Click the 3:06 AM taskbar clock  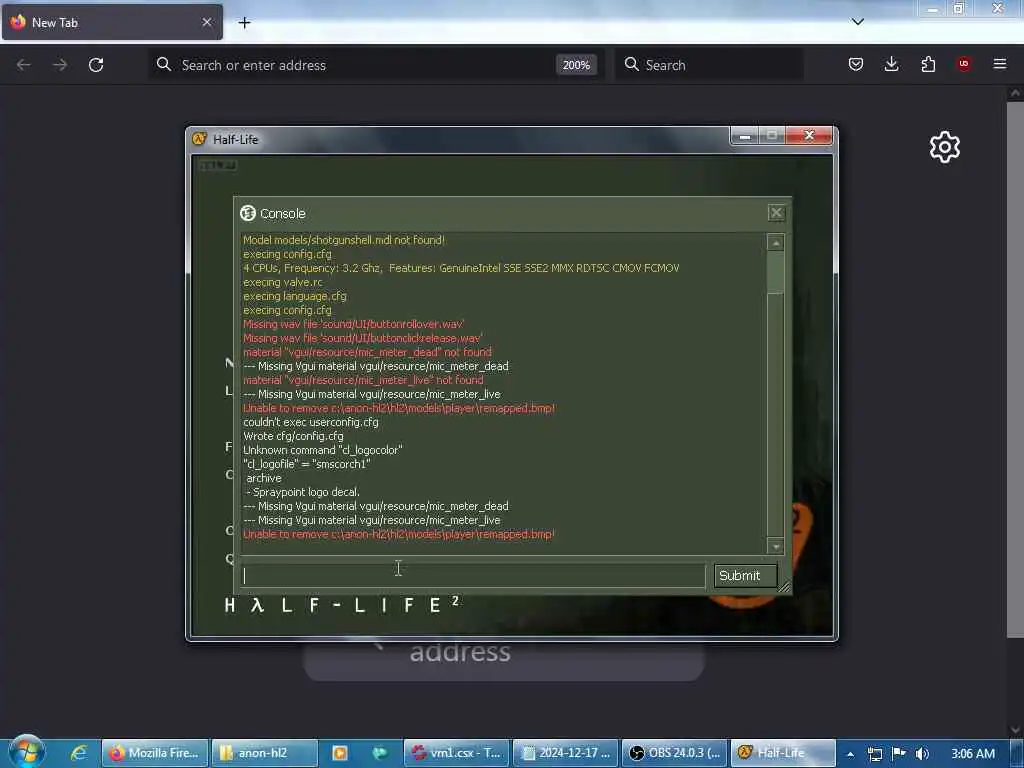coord(972,754)
